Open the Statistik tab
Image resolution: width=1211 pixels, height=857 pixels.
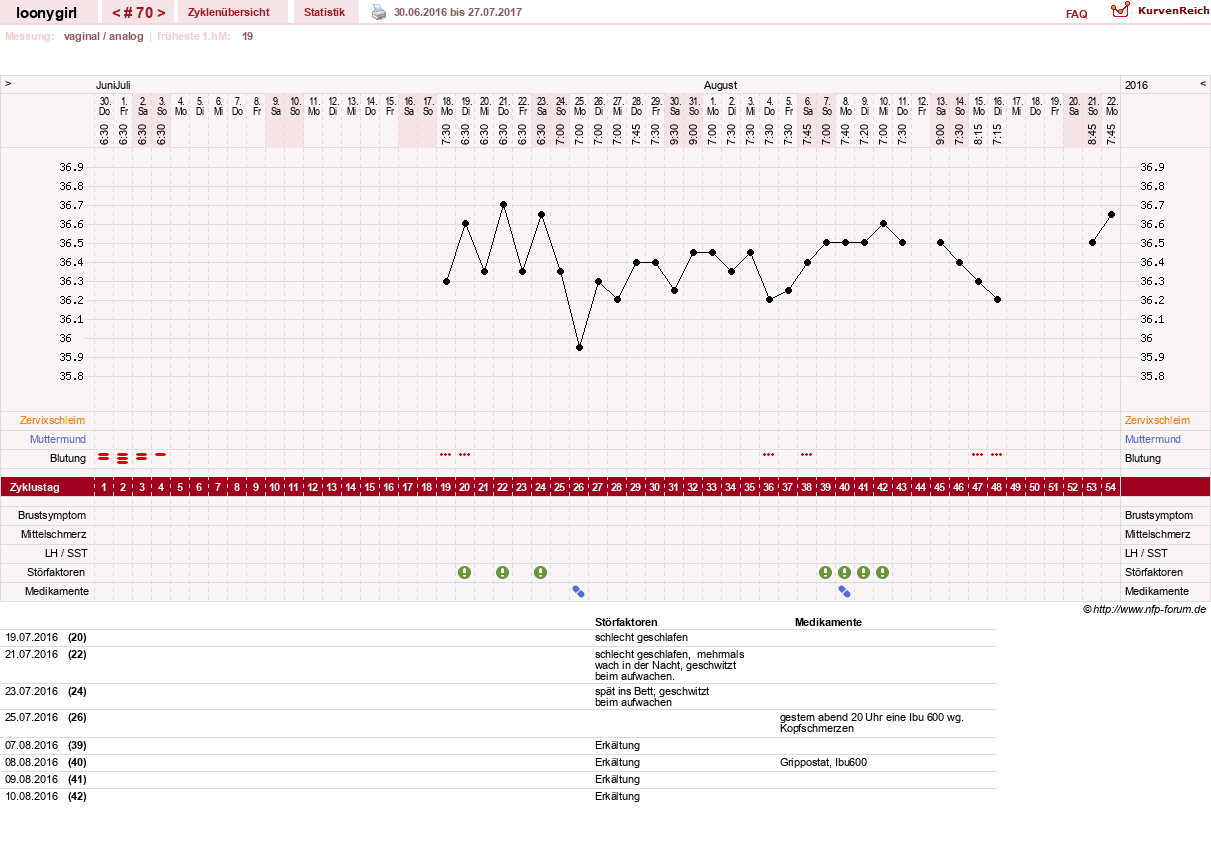(325, 12)
